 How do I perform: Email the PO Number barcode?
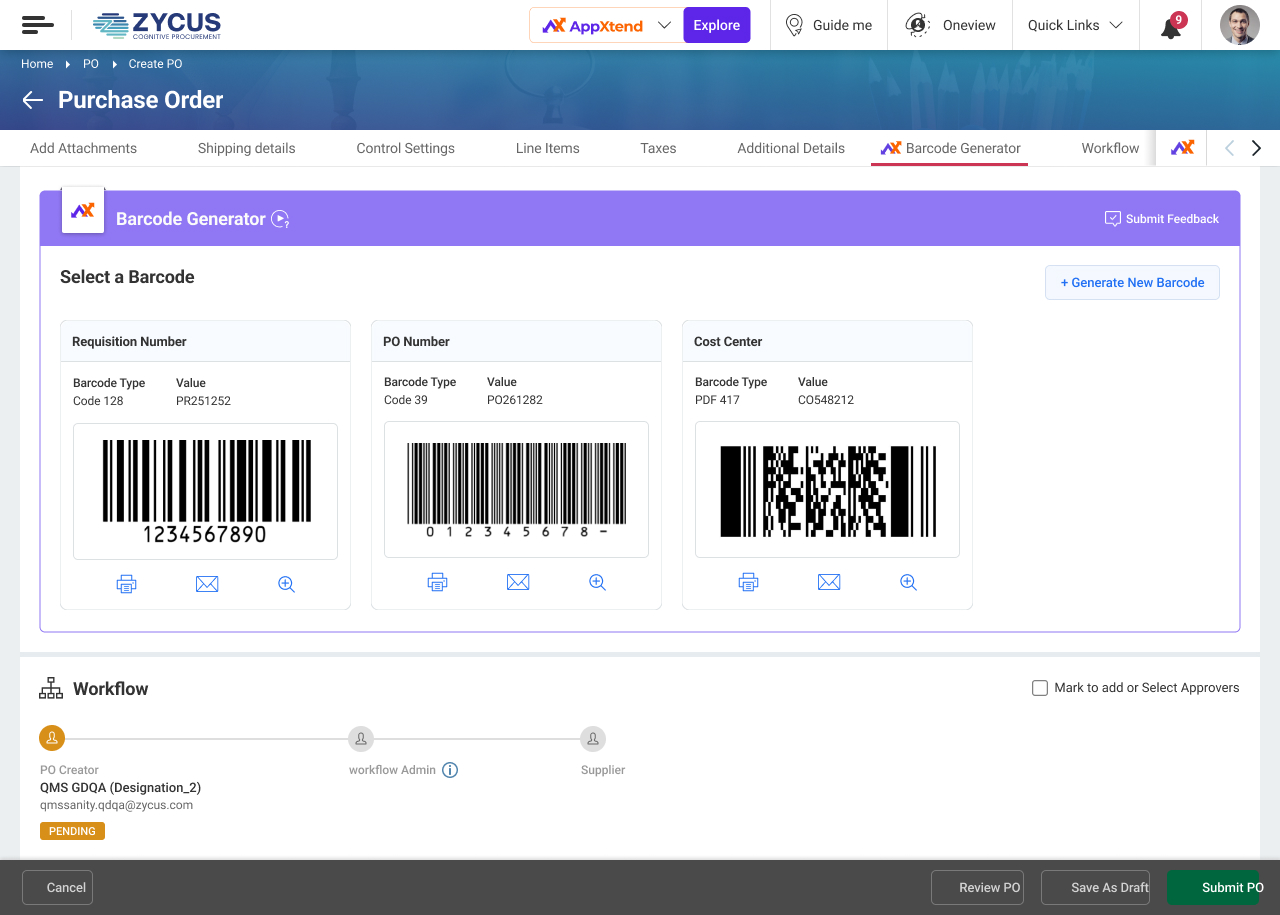click(x=518, y=582)
